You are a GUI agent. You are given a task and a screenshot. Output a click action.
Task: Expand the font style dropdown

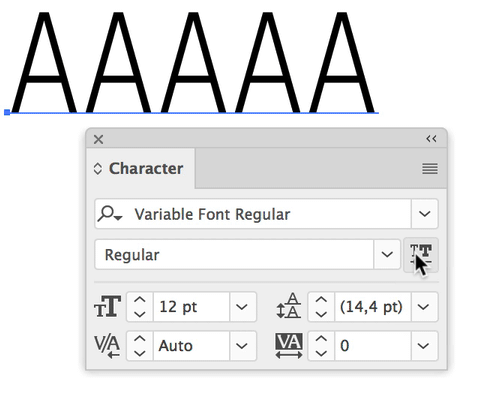[387, 254]
